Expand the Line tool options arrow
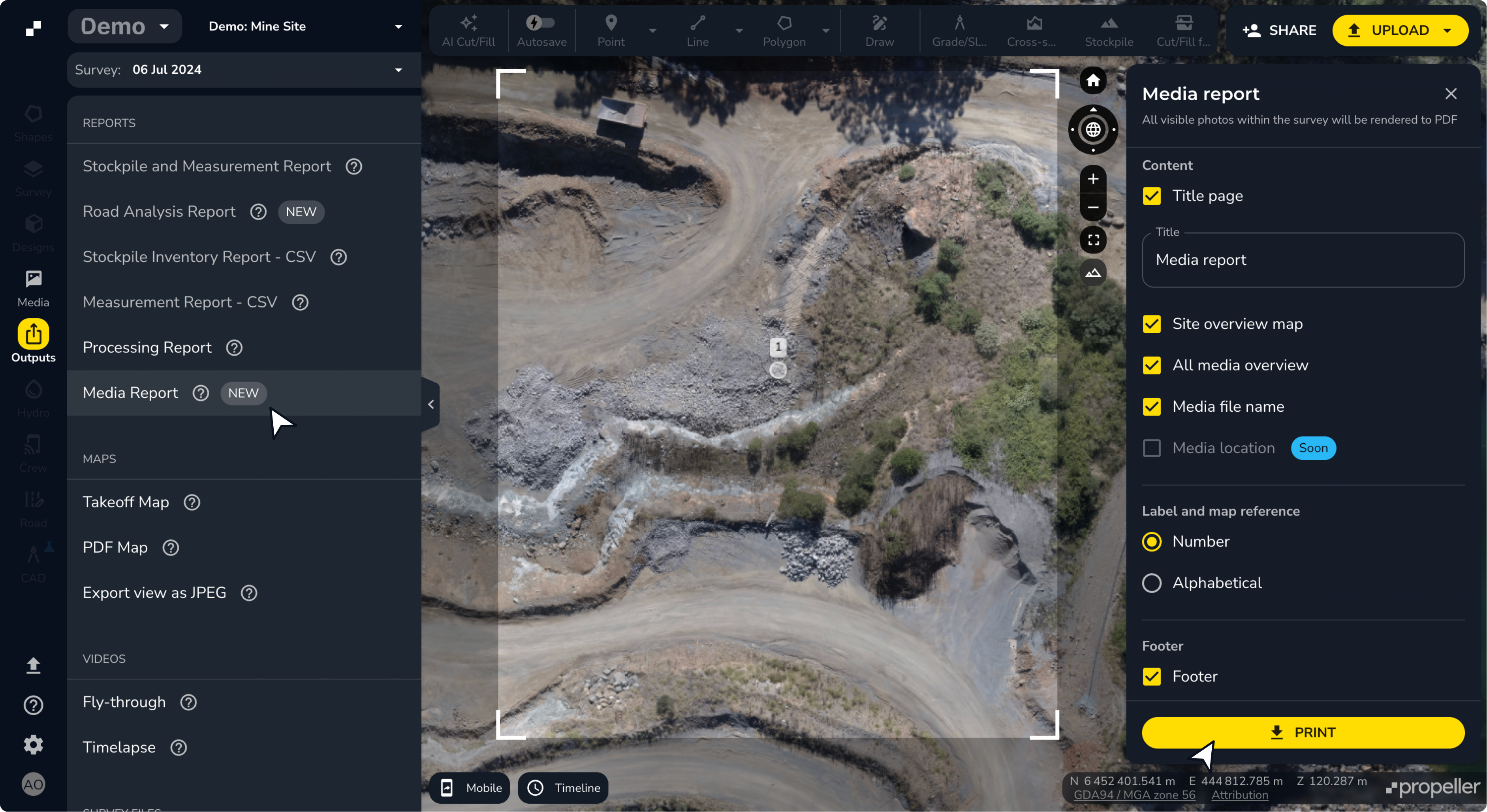This screenshot has height=812, width=1487. [x=739, y=30]
